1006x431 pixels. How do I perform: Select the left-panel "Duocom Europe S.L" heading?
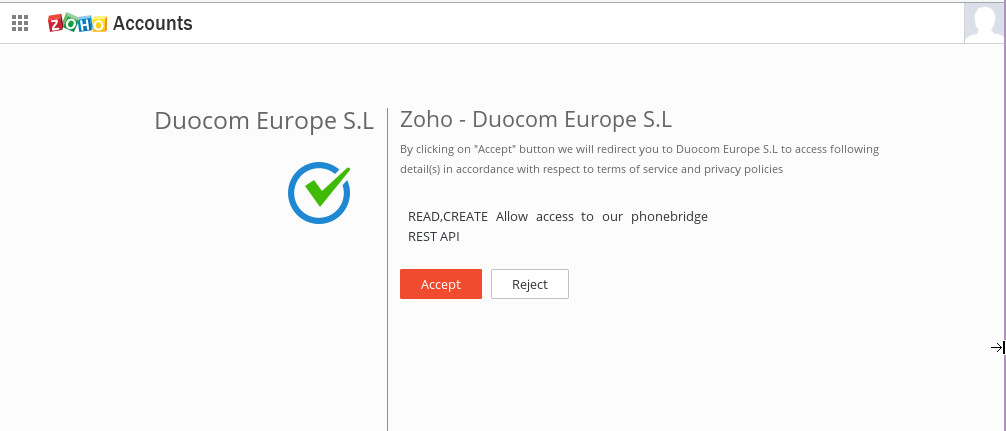(x=264, y=121)
